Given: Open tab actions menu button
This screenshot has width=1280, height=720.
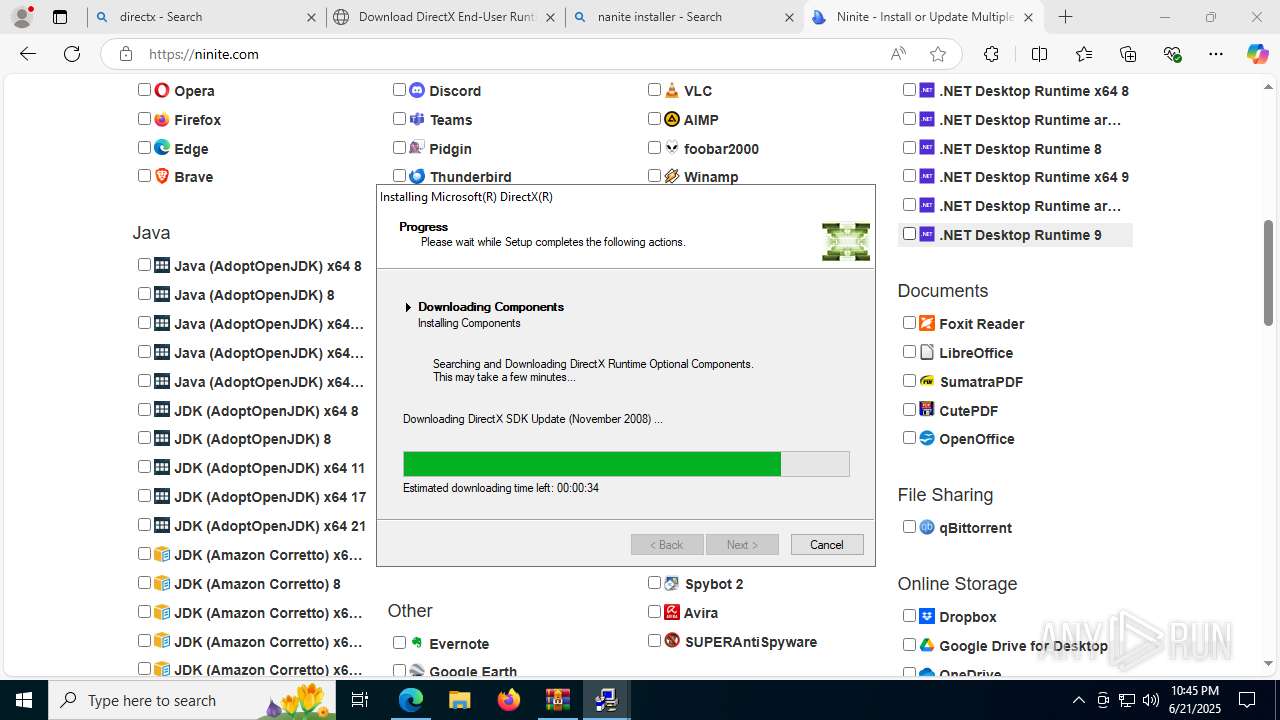Looking at the screenshot, I should coord(60,17).
